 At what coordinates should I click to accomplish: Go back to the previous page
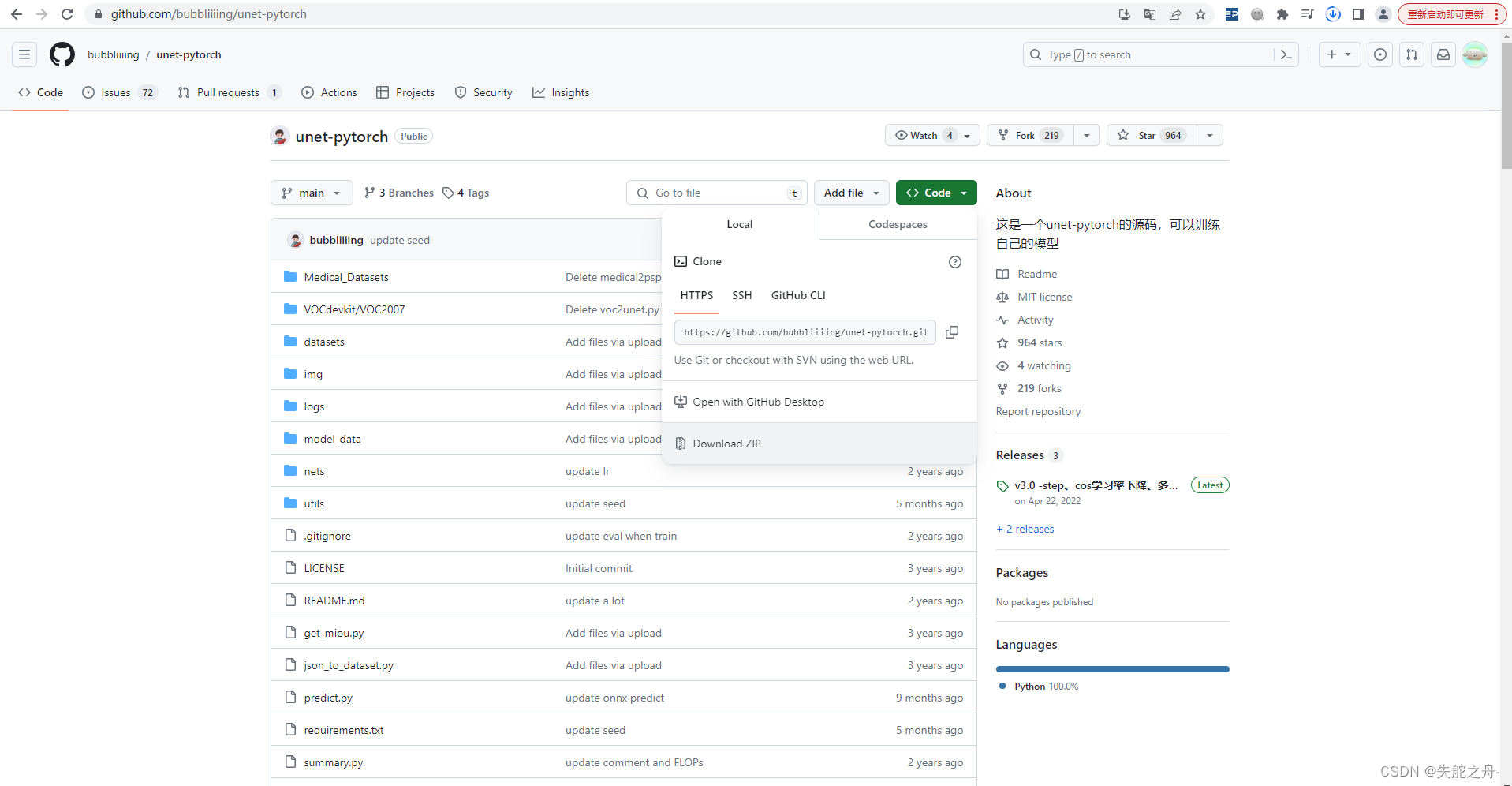(x=17, y=14)
